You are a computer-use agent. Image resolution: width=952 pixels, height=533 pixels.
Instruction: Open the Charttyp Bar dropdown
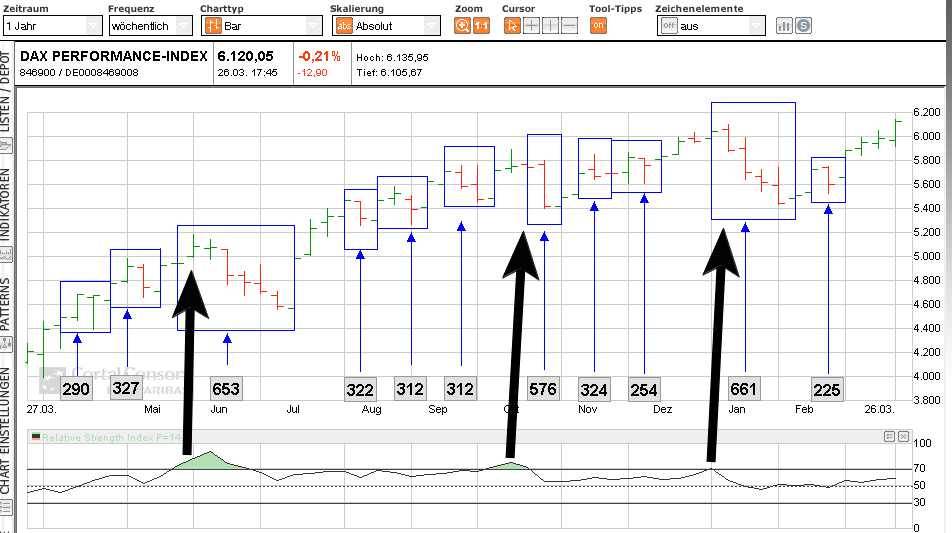[x=262, y=25]
